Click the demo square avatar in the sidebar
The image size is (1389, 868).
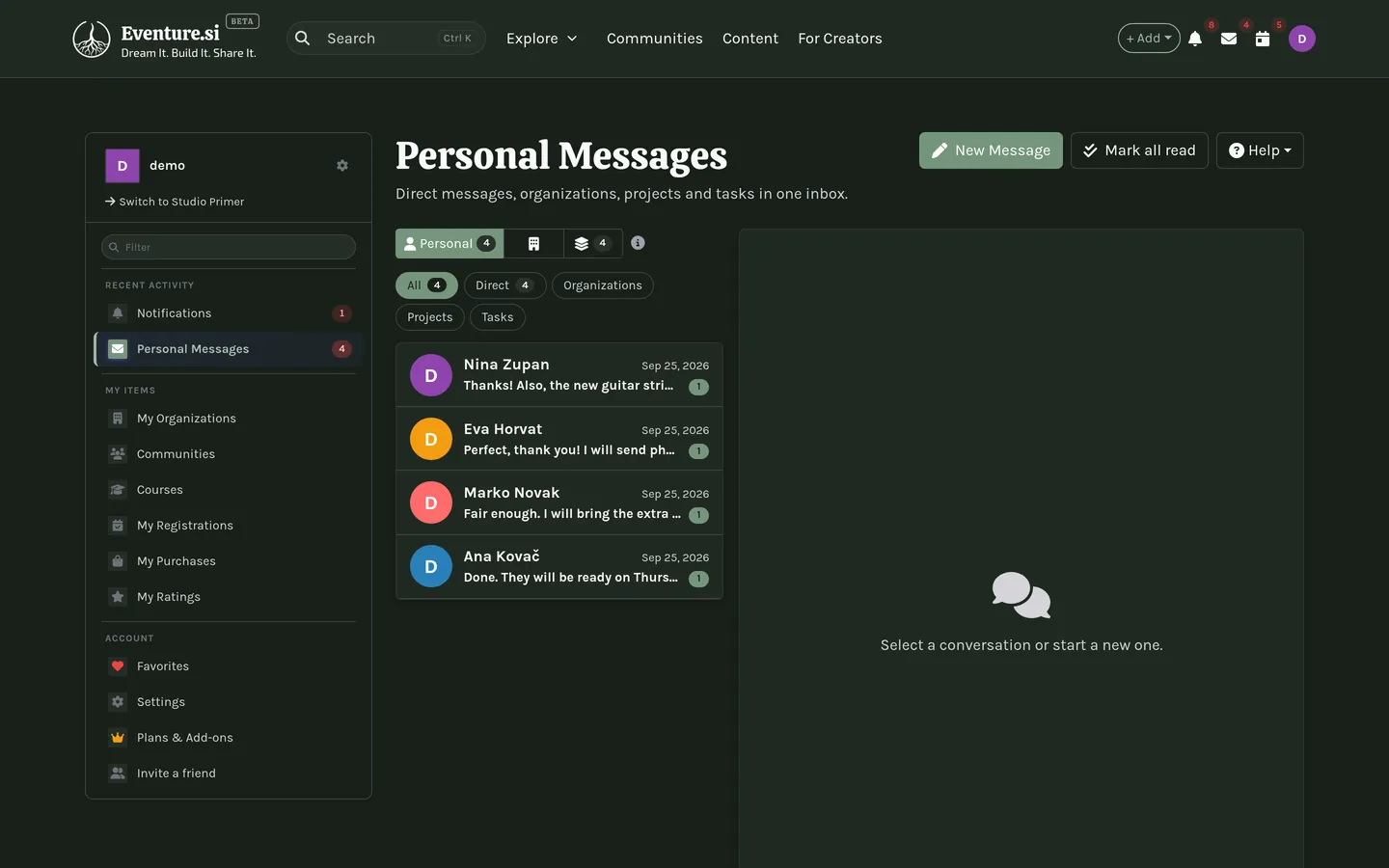[123, 166]
